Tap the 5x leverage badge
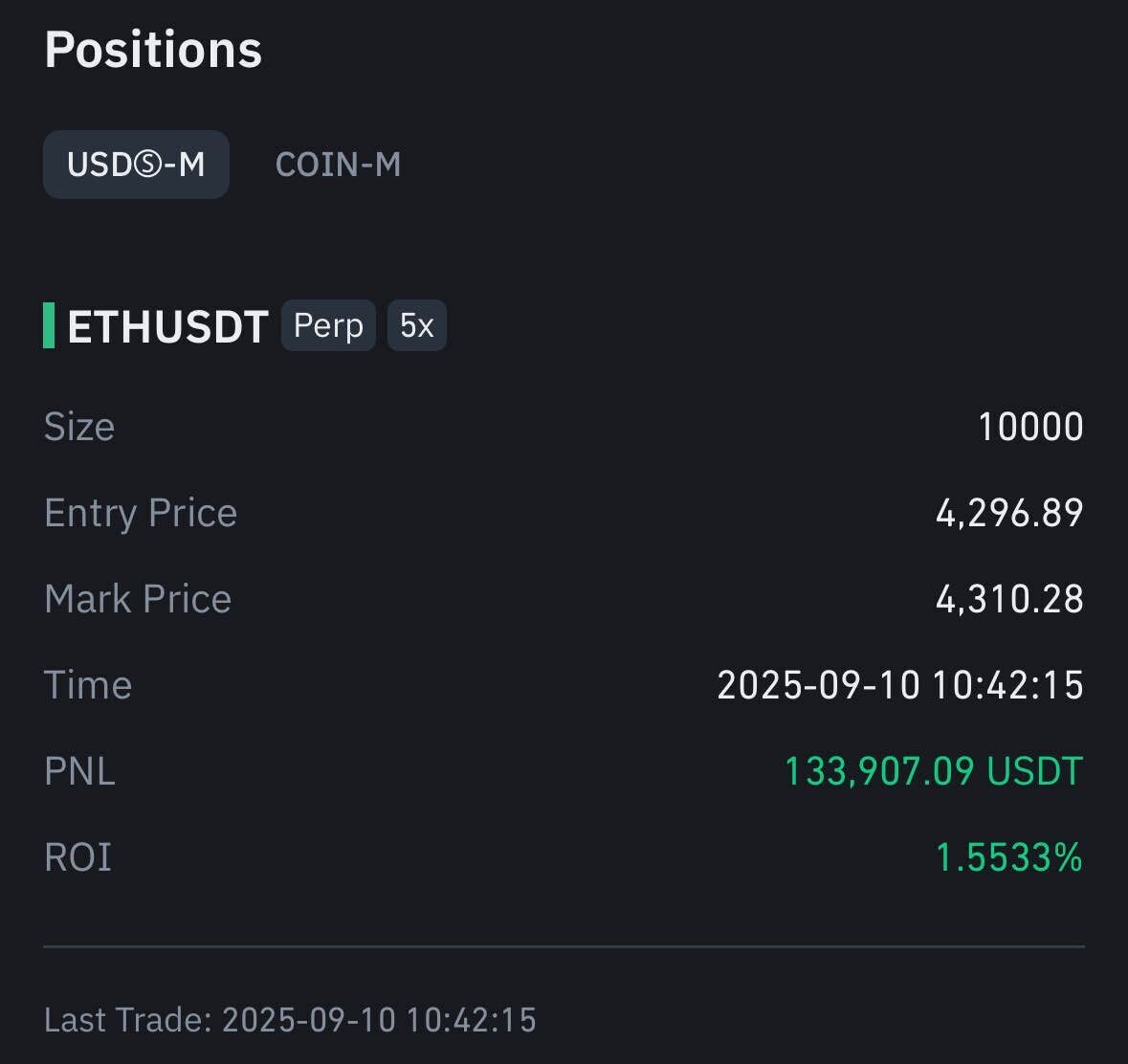Screen dimensions: 1128x1064 click(x=416, y=325)
